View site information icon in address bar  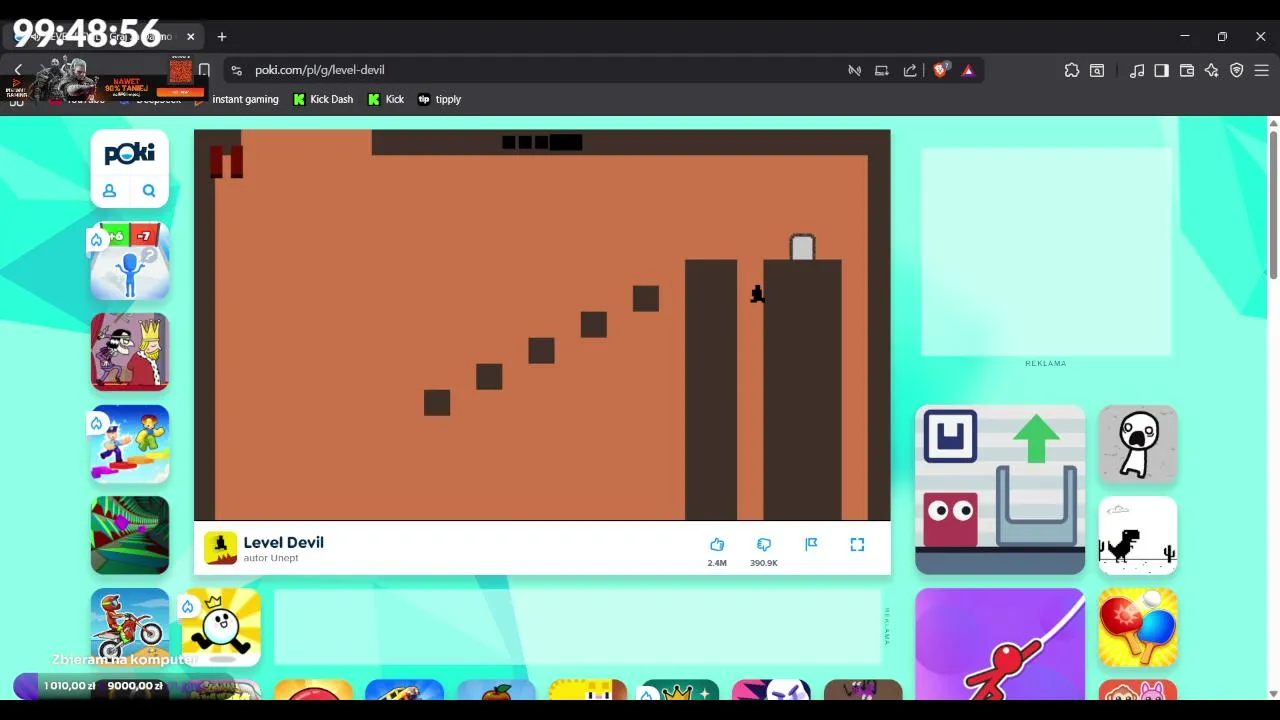coord(236,70)
